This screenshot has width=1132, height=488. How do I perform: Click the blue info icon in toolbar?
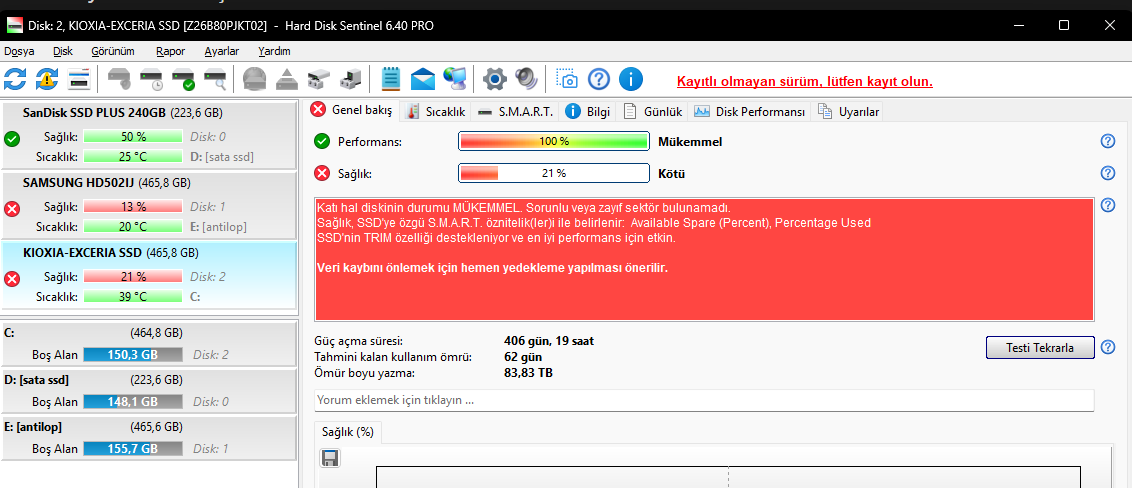tap(630, 79)
